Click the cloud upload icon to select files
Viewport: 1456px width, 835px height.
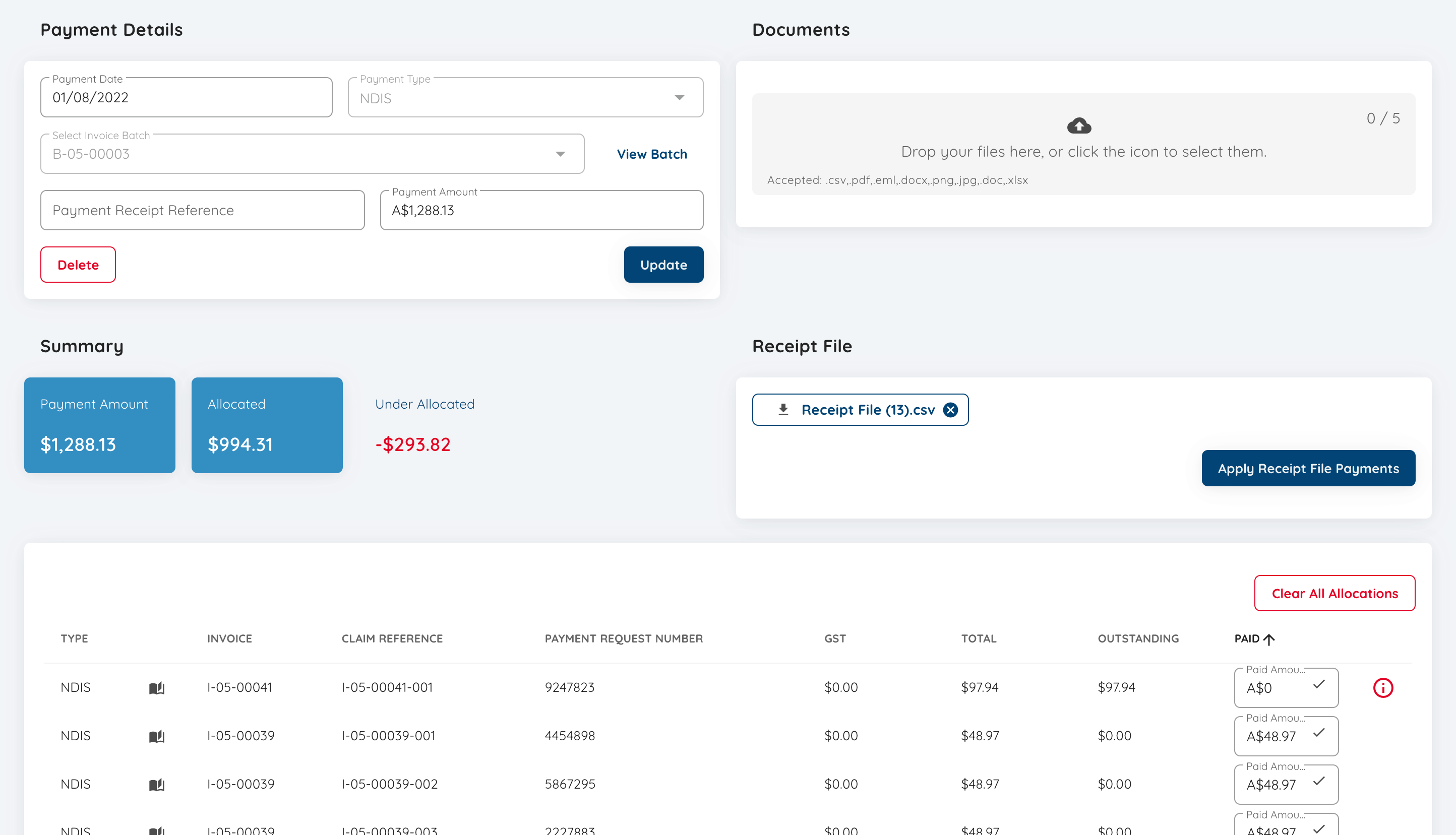point(1079,125)
